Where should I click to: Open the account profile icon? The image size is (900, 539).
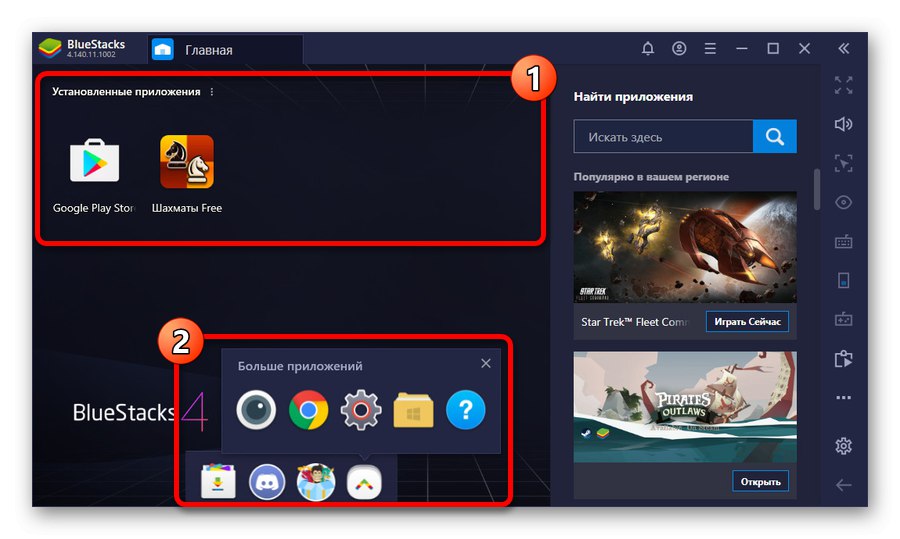point(679,48)
